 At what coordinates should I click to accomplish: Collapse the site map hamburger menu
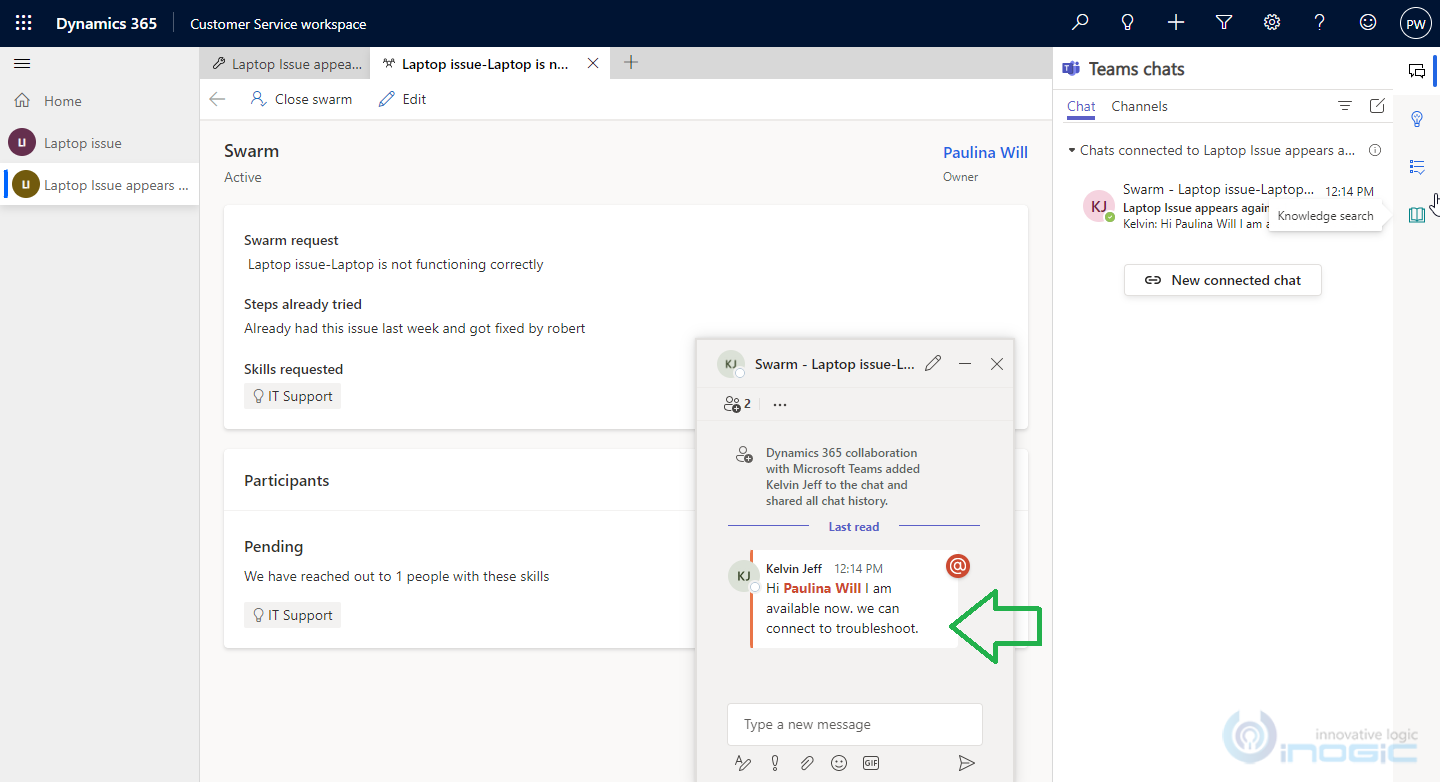click(x=22, y=64)
